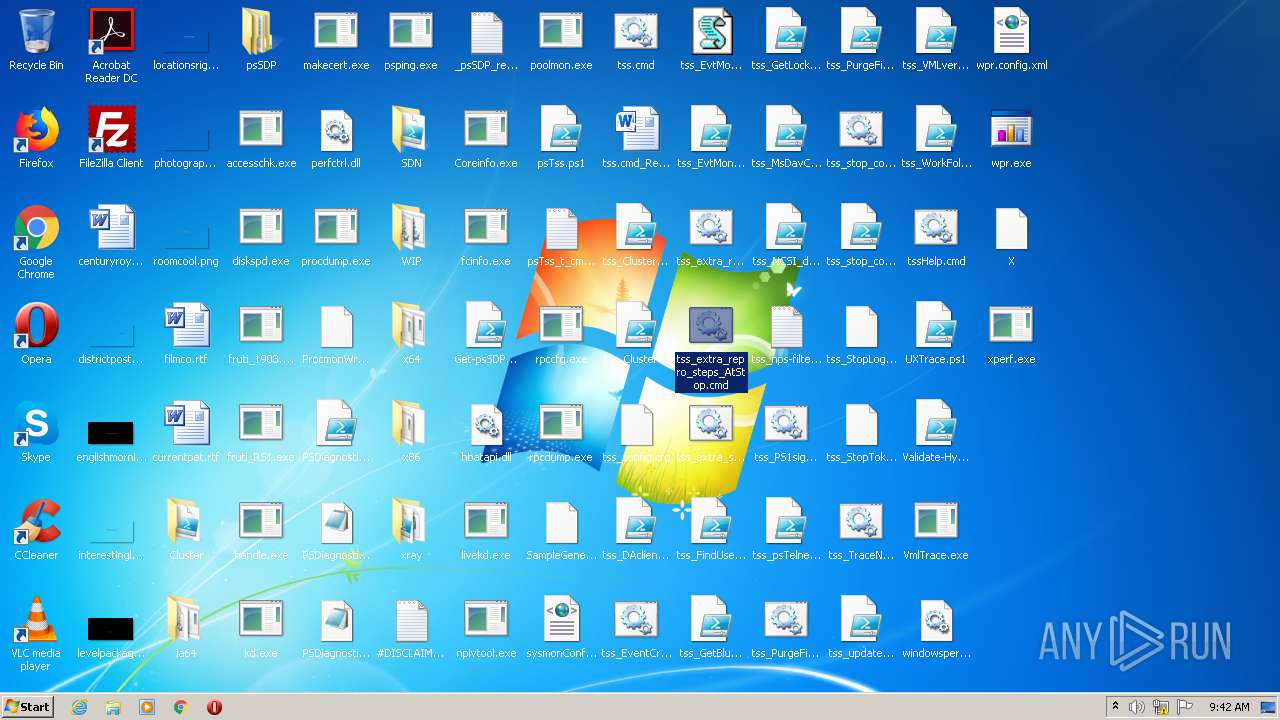This screenshot has height=720, width=1280.
Task: Select psping.exe file icon
Action: pos(411,33)
